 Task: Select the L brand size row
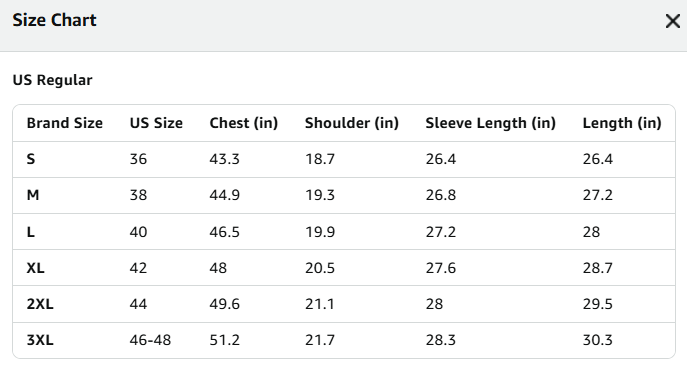pos(344,232)
